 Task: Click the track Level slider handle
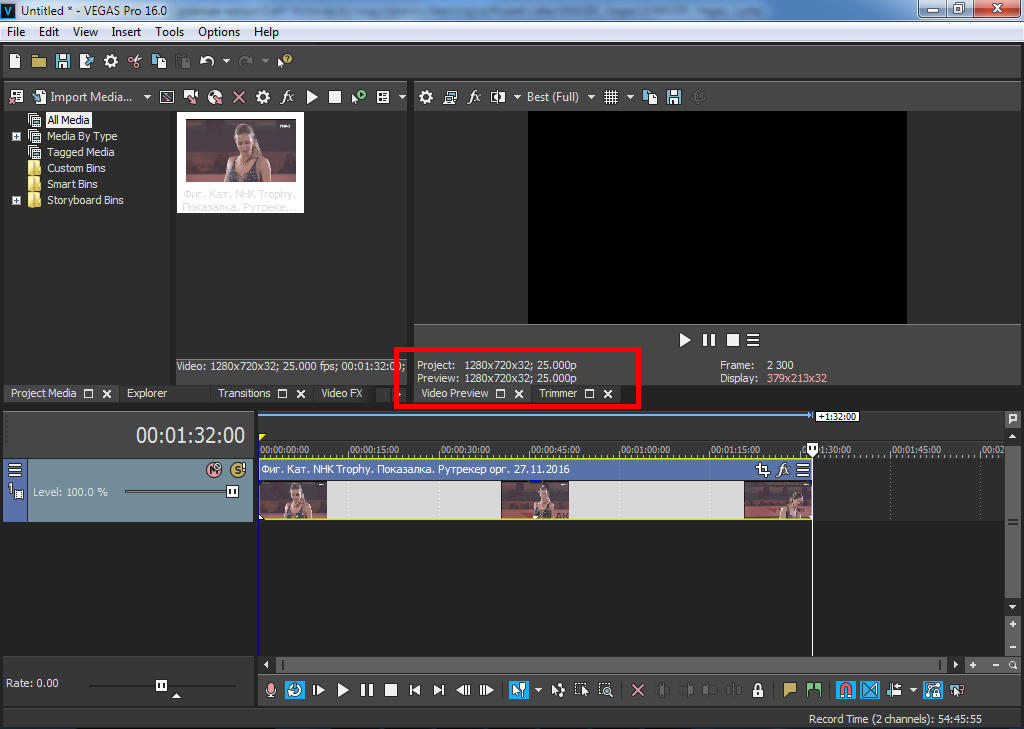(x=232, y=492)
